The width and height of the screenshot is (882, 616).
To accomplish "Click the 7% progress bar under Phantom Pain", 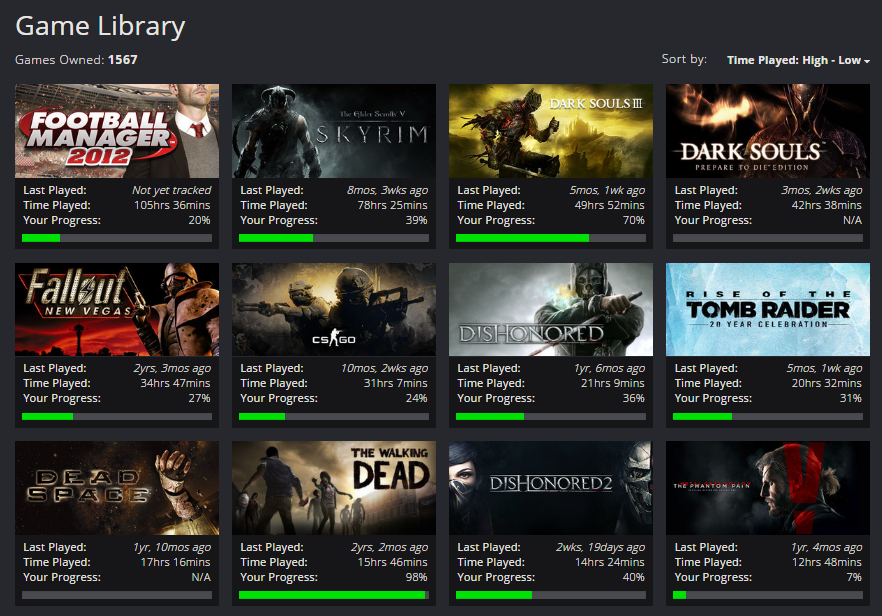I will pyautogui.click(x=768, y=595).
